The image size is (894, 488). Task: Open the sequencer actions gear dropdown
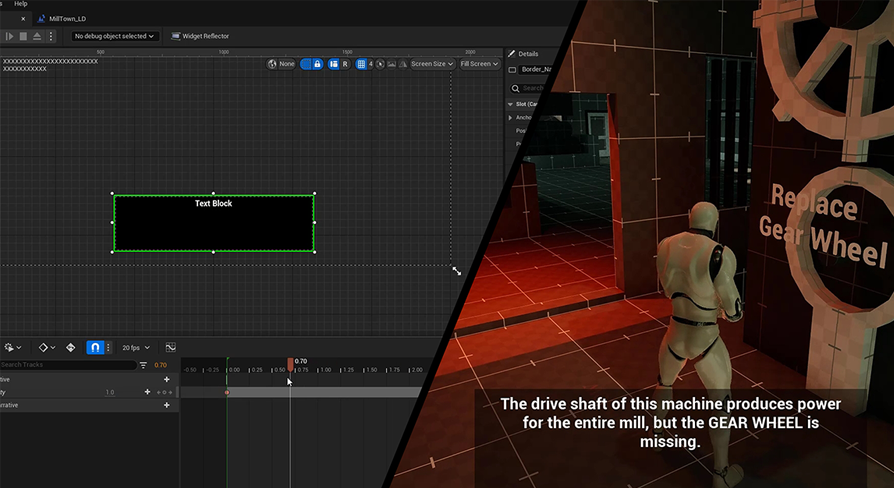point(12,347)
